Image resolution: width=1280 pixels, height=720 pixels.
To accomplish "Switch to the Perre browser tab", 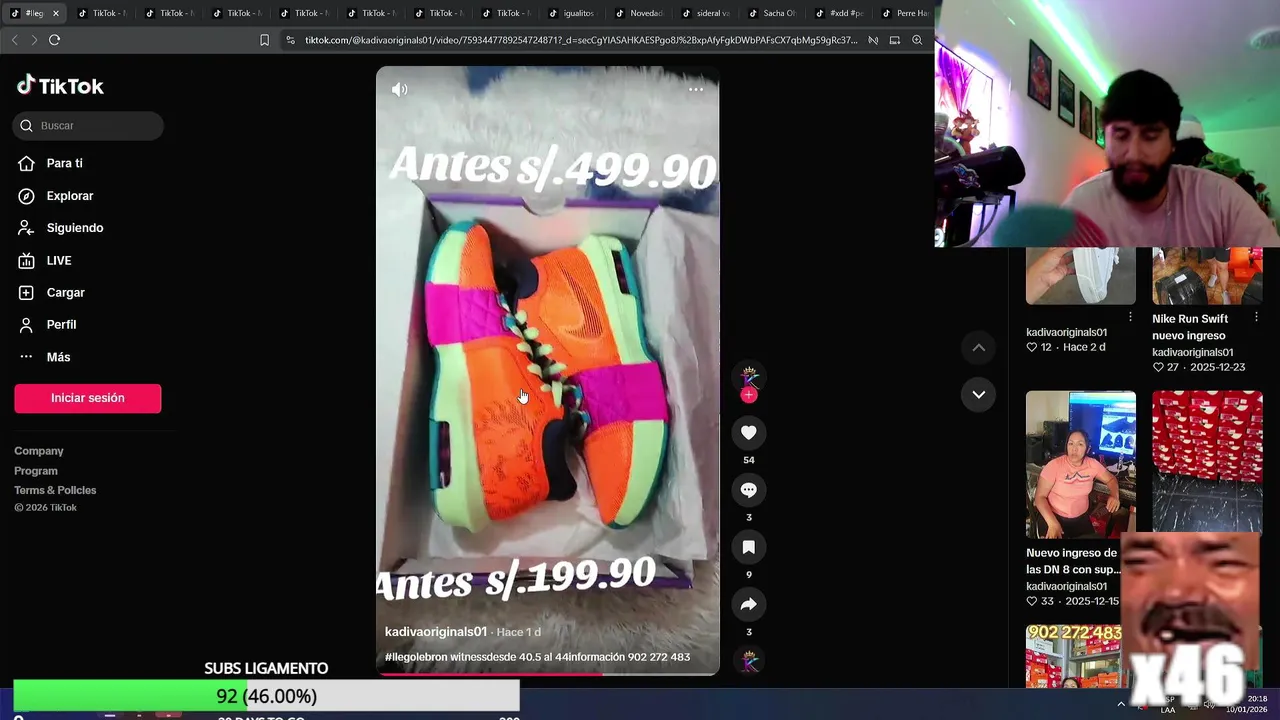I will pos(905,13).
